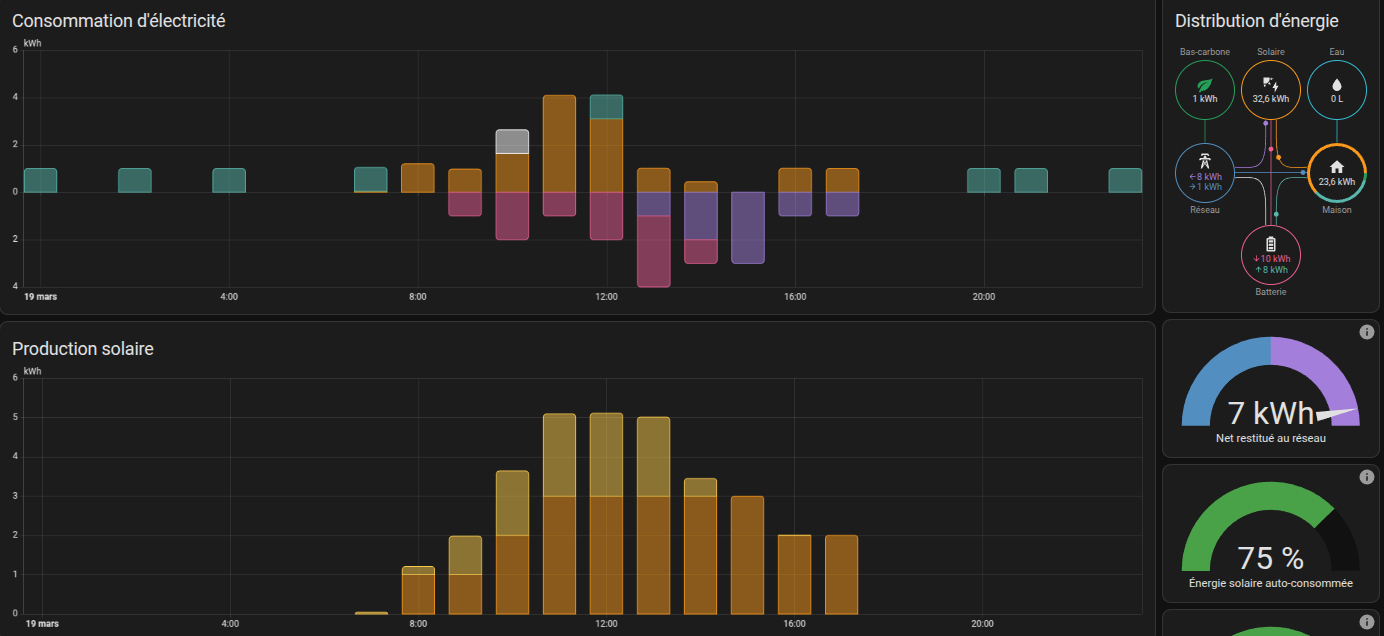
Task: Open info icon on Énergie solaire auto-consommée gauge
Action: pos(1367,477)
